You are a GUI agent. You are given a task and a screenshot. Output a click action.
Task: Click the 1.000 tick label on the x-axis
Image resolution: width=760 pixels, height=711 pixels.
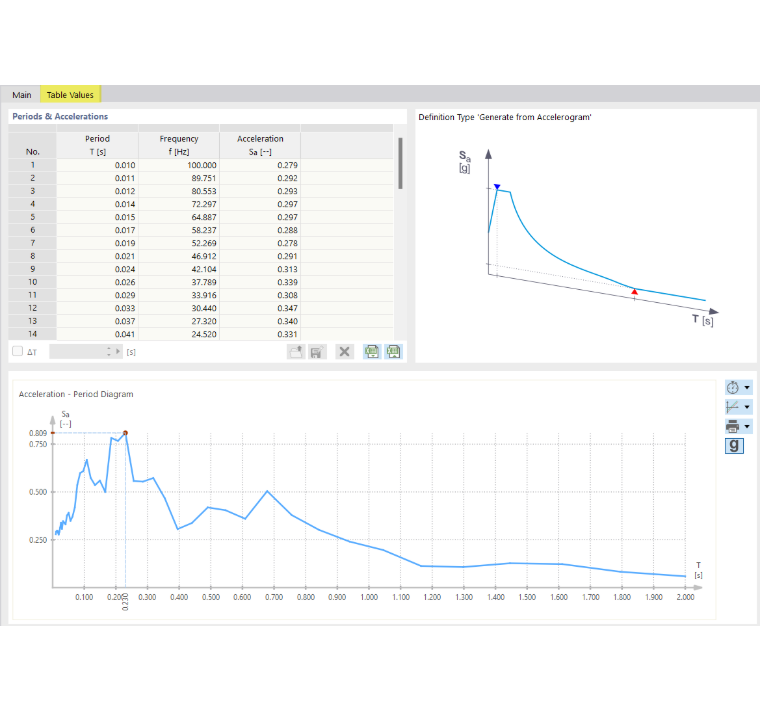pyautogui.click(x=369, y=597)
